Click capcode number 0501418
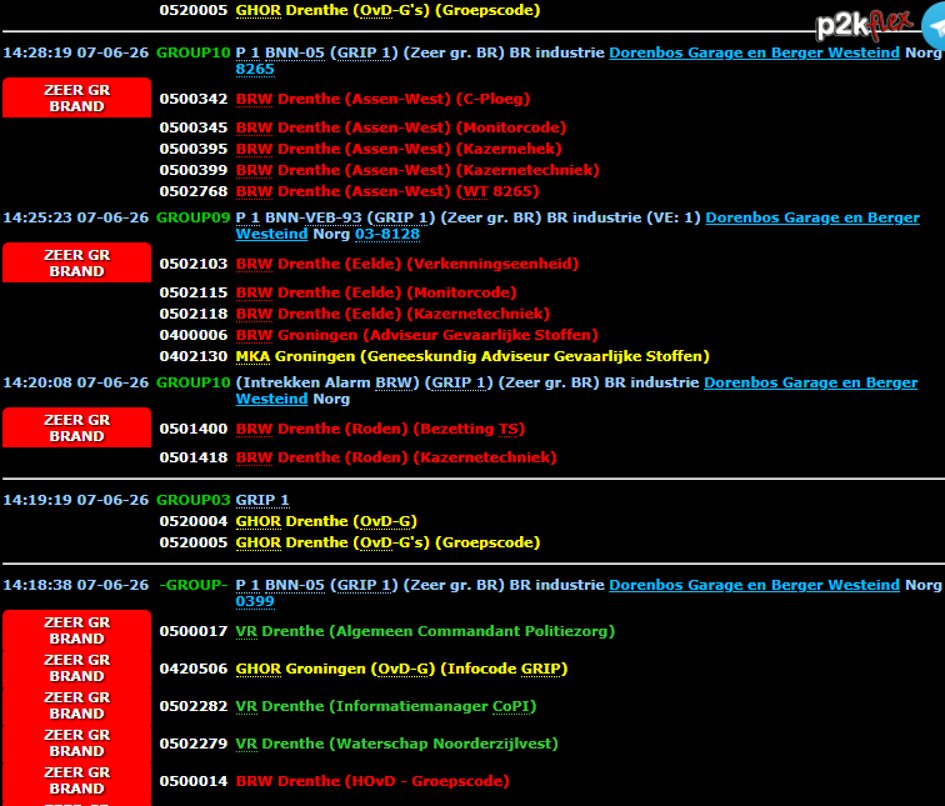945x806 pixels. pos(193,458)
